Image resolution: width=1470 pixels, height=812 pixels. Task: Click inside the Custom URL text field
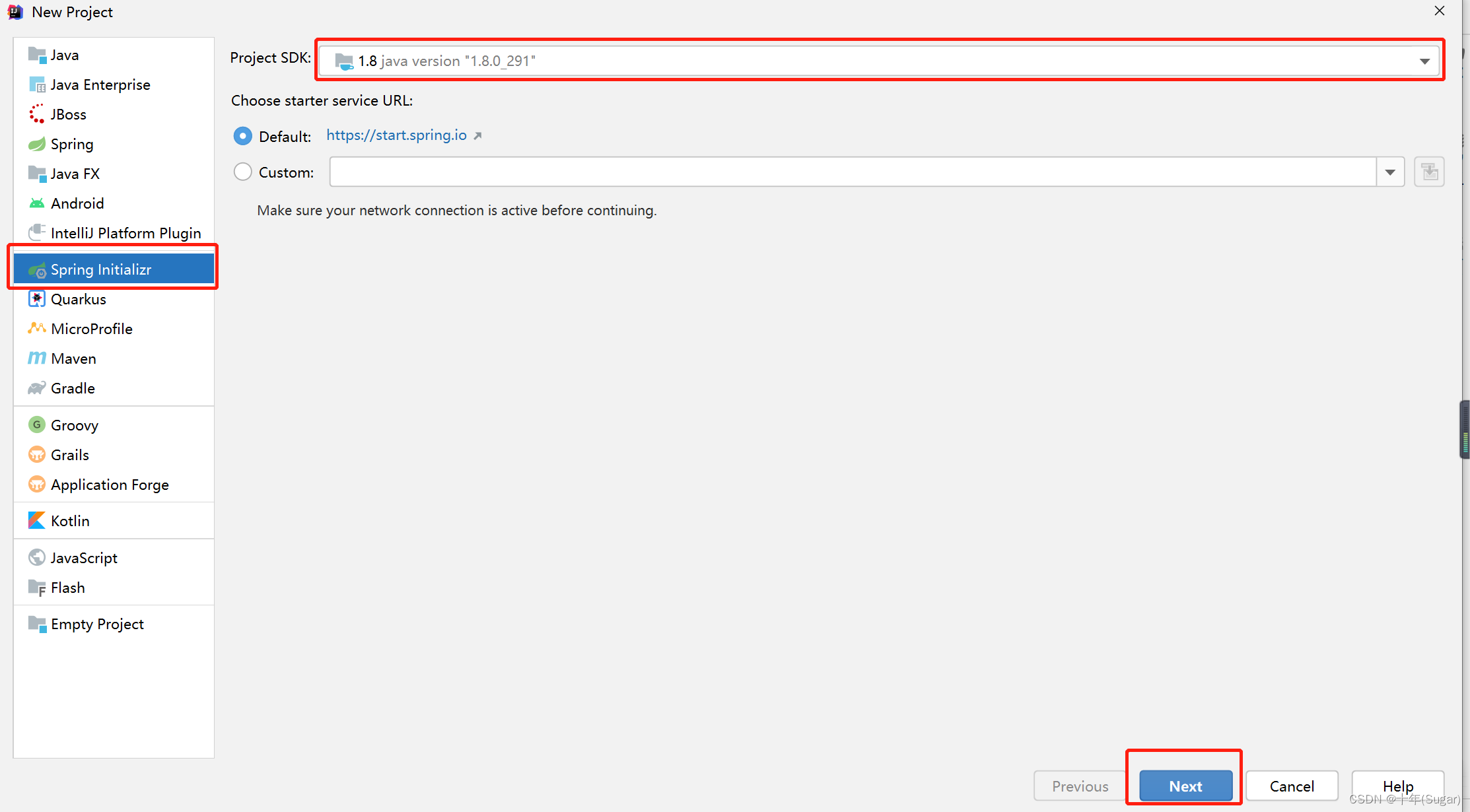click(852, 172)
